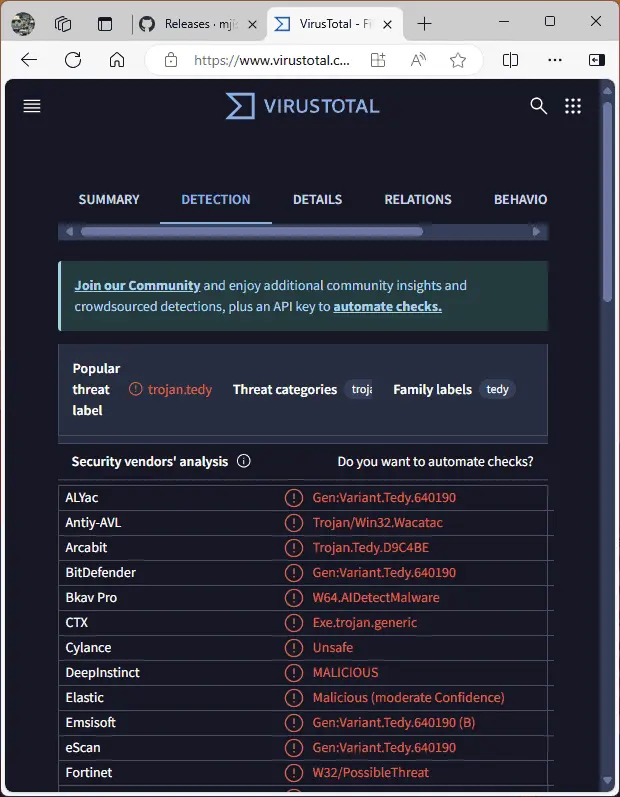620x797 pixels.
Task: Click the Read aloud icon in address bar
Action: click(419, 60)
